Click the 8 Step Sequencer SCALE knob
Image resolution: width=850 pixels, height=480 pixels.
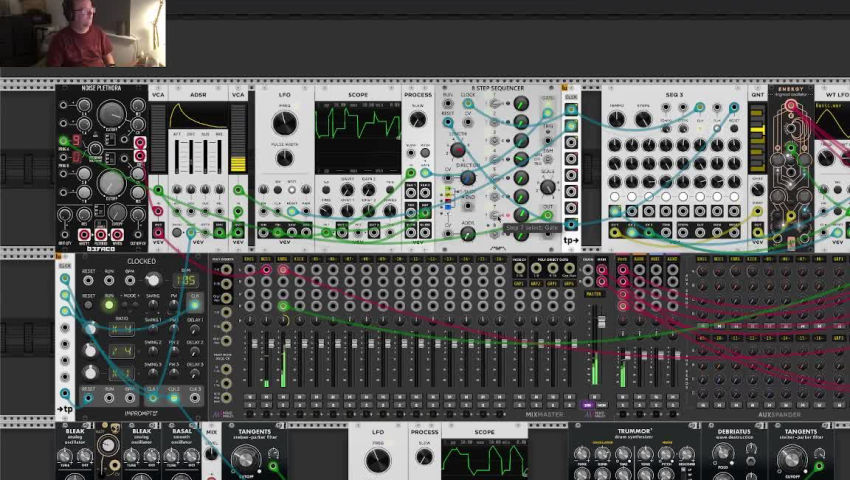pyautogui.click(x=548, y=187)
